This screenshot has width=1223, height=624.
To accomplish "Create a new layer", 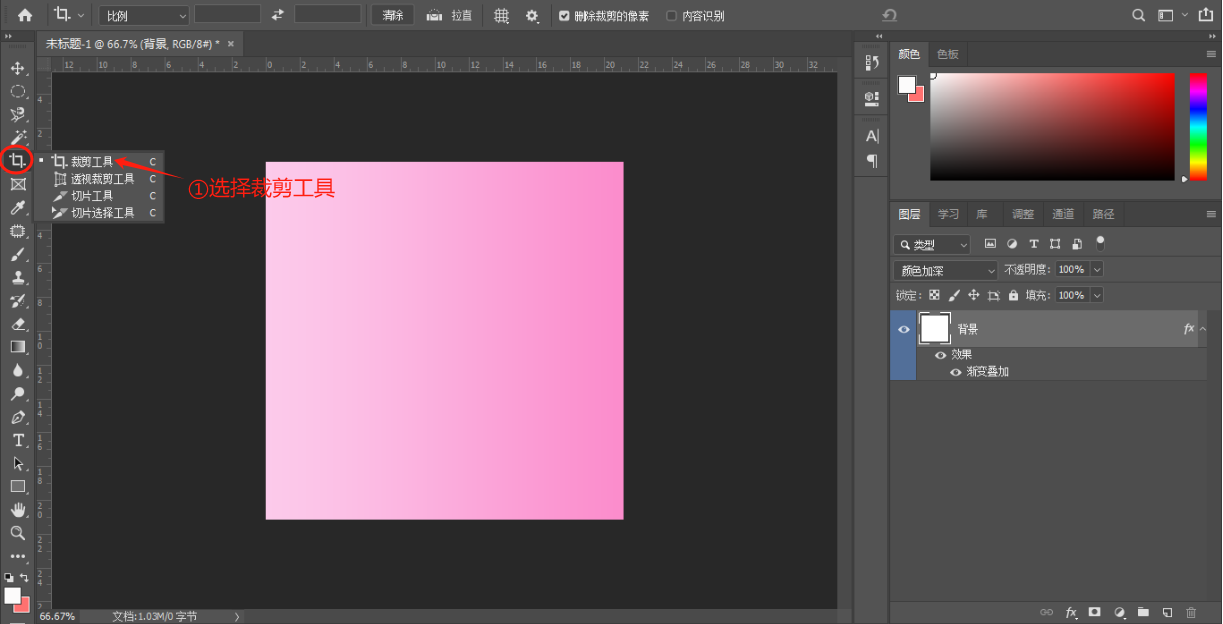I will point(1166,612).
